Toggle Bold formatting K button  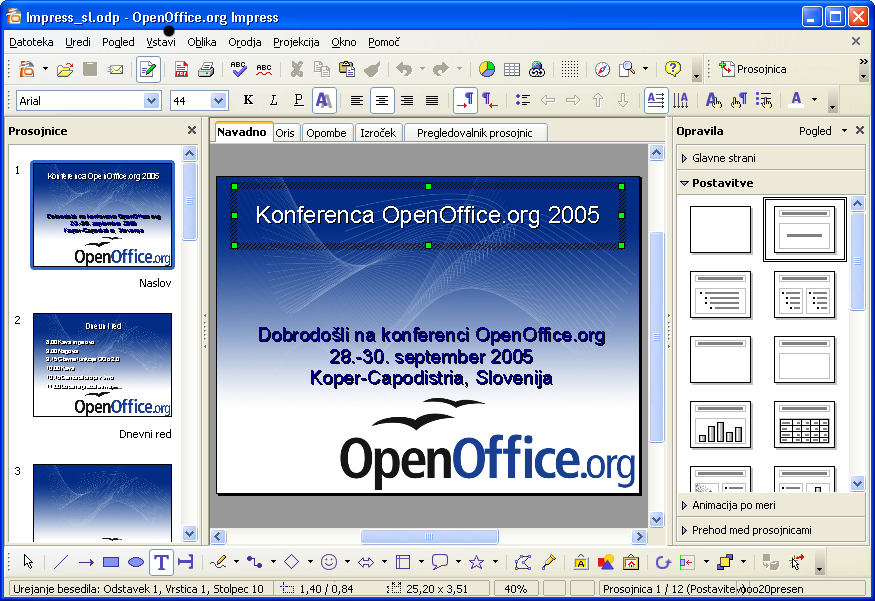coord(248,100)
